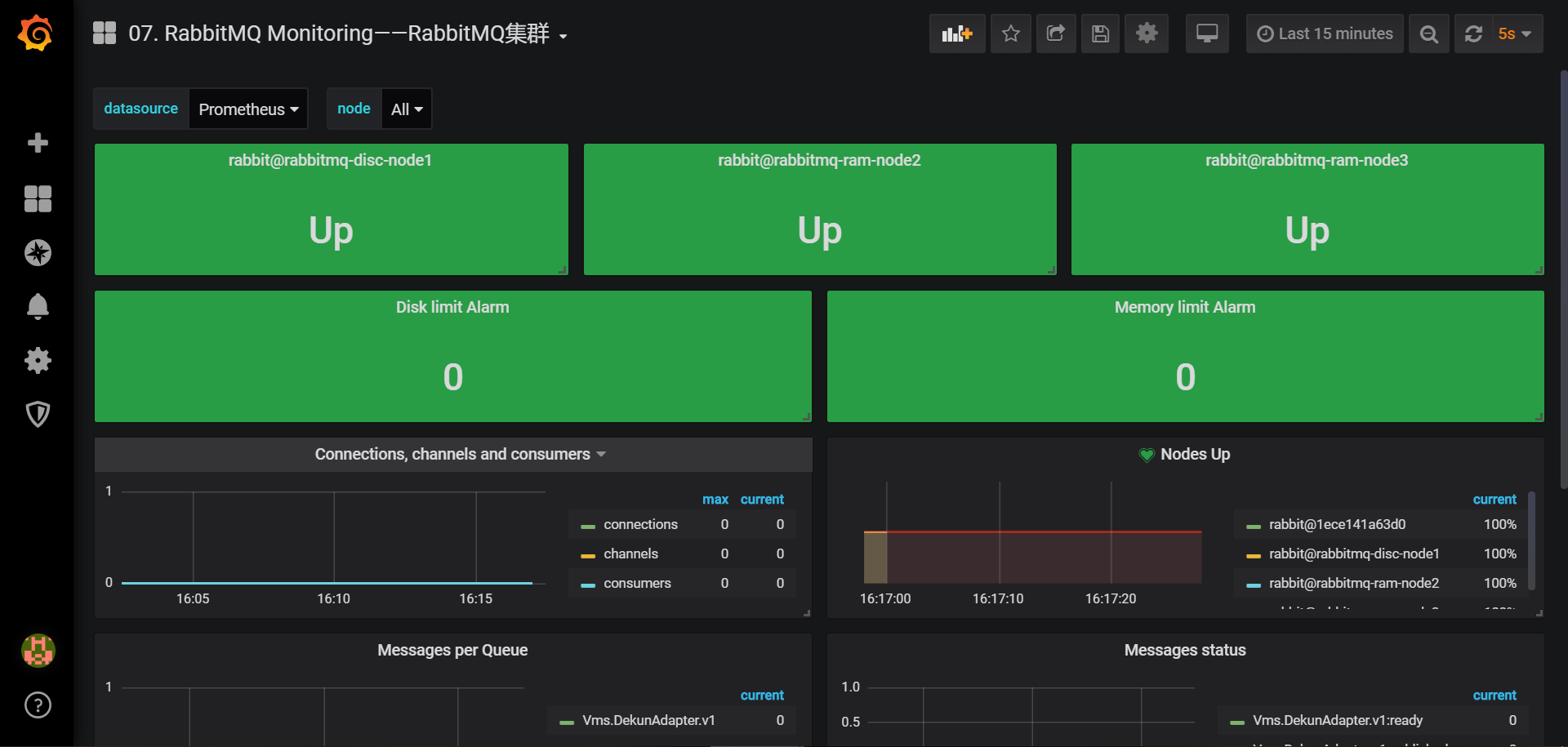
Task: Click the green heart alert icon on Nodes Up
Action: (x=1147, y=455)
